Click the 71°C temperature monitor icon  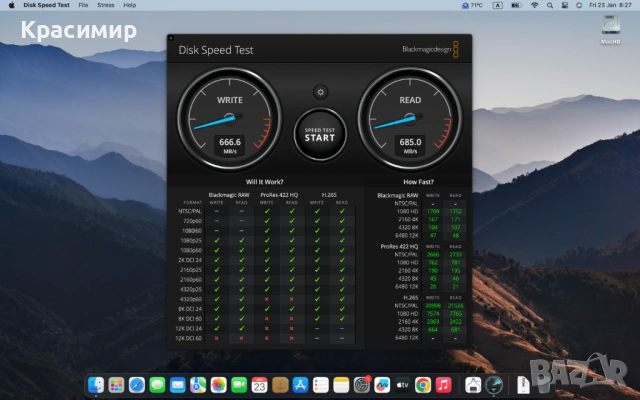click(x=472, y=5)
